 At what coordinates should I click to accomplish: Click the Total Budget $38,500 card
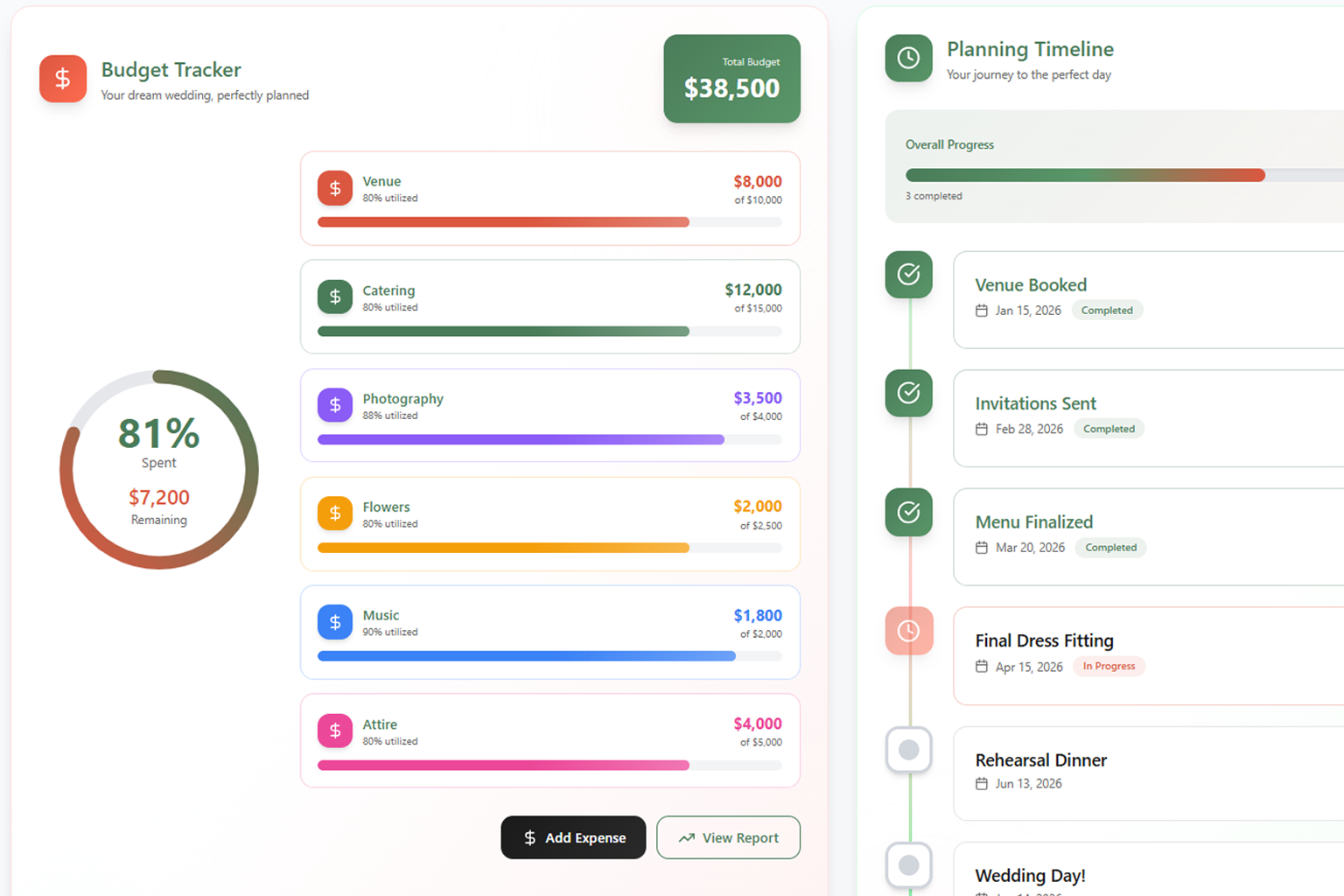pos(731,78)
